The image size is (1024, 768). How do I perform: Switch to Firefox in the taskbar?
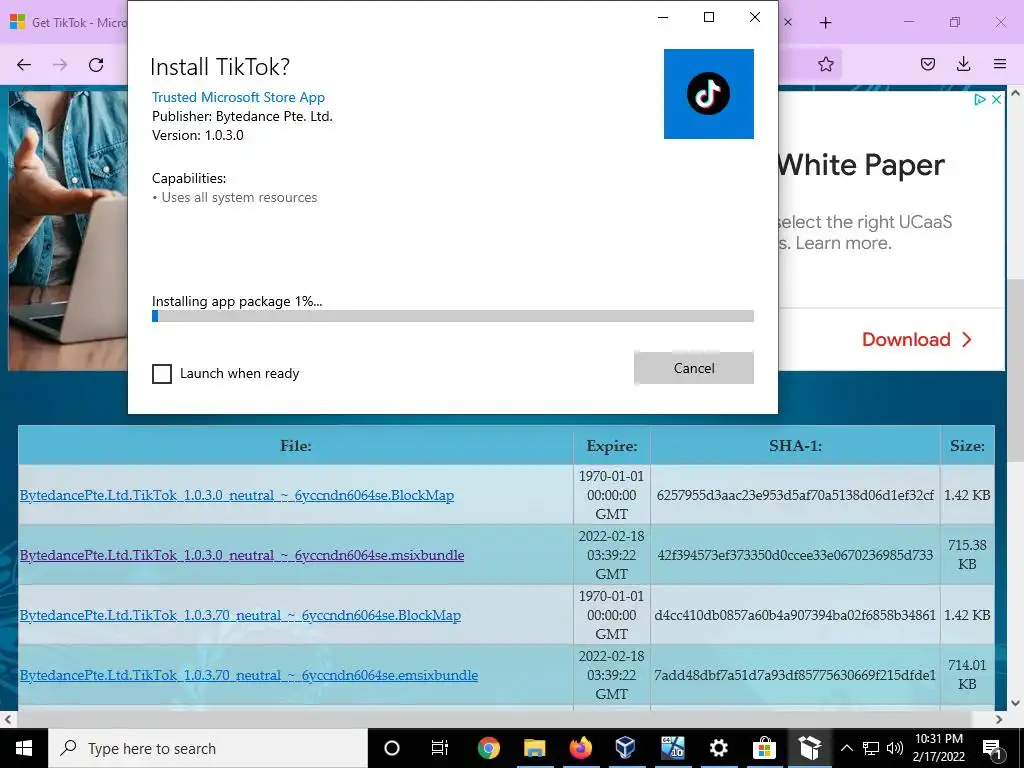[580, 748]
